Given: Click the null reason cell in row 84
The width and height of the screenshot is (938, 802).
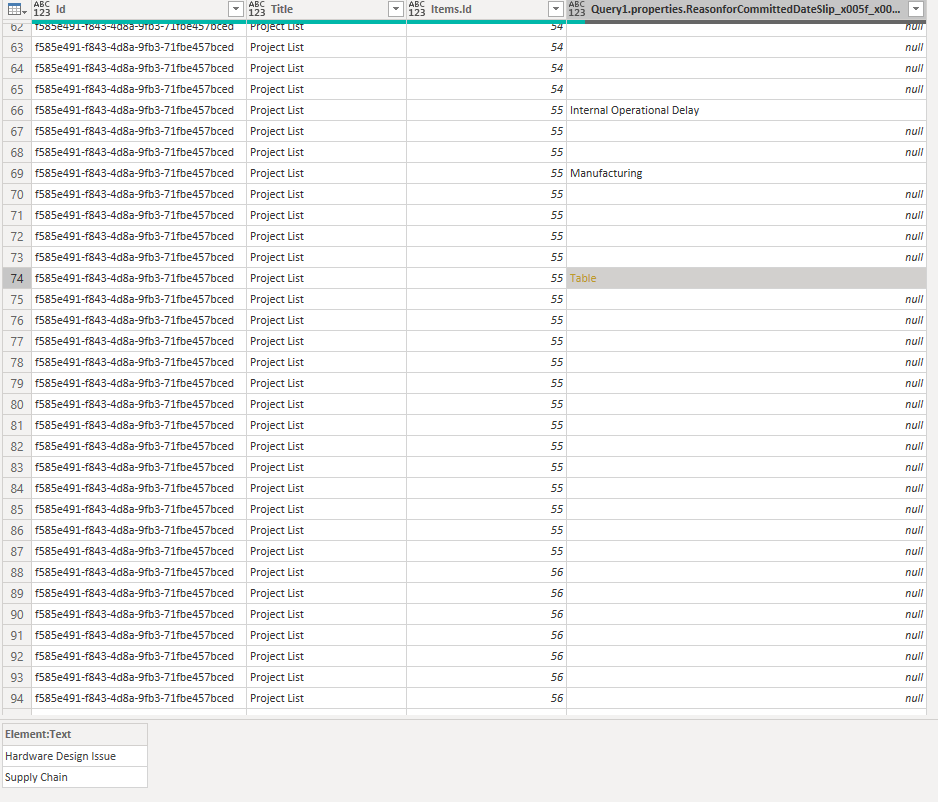Looking at the screenshot, I should pos(747,488).
